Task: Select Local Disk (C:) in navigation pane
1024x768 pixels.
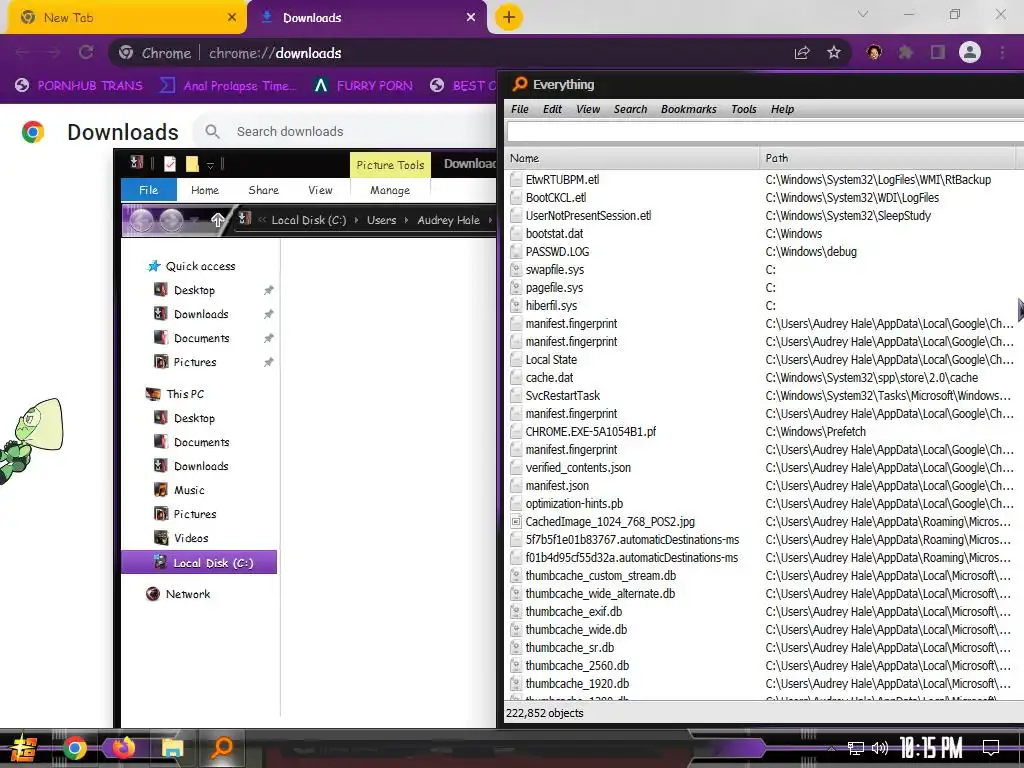Action: pyautogui.click(x=199, y=562)
